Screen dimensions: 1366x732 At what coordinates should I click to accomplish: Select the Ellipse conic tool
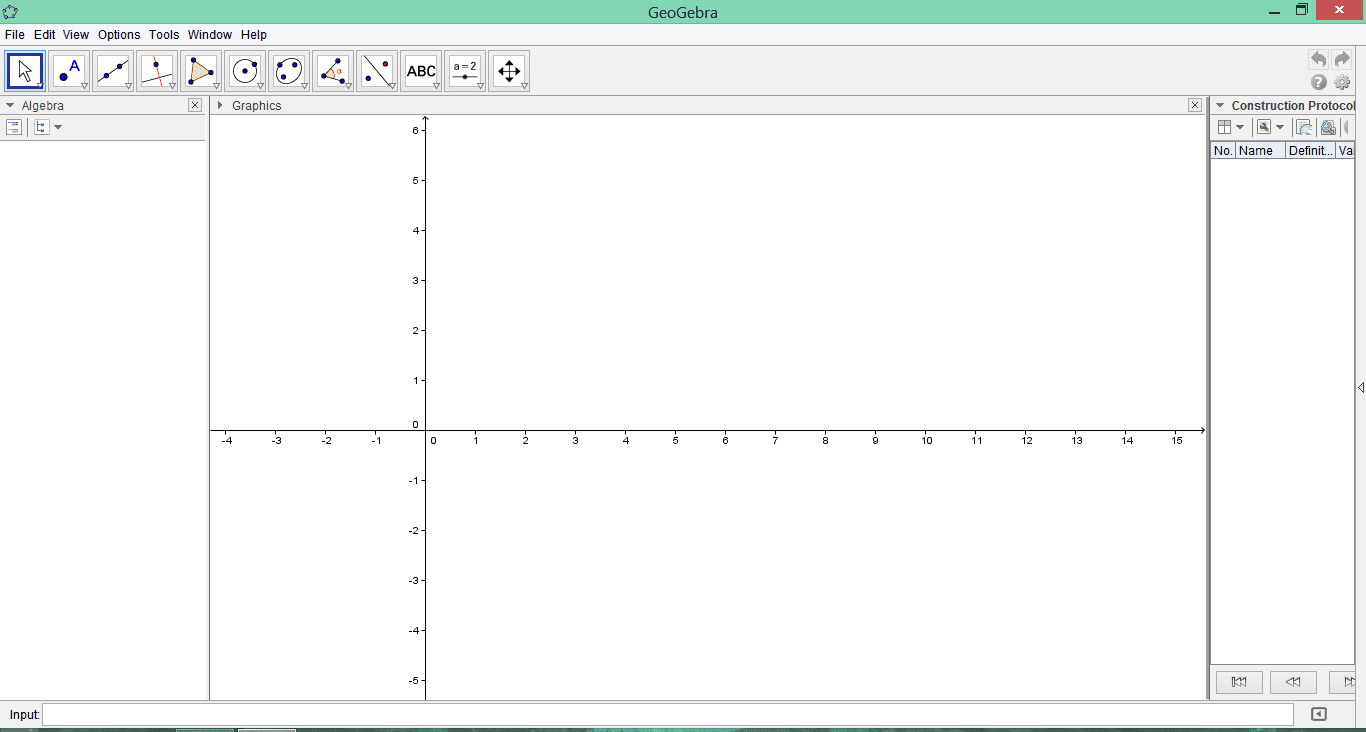click(x=289, y=71)
